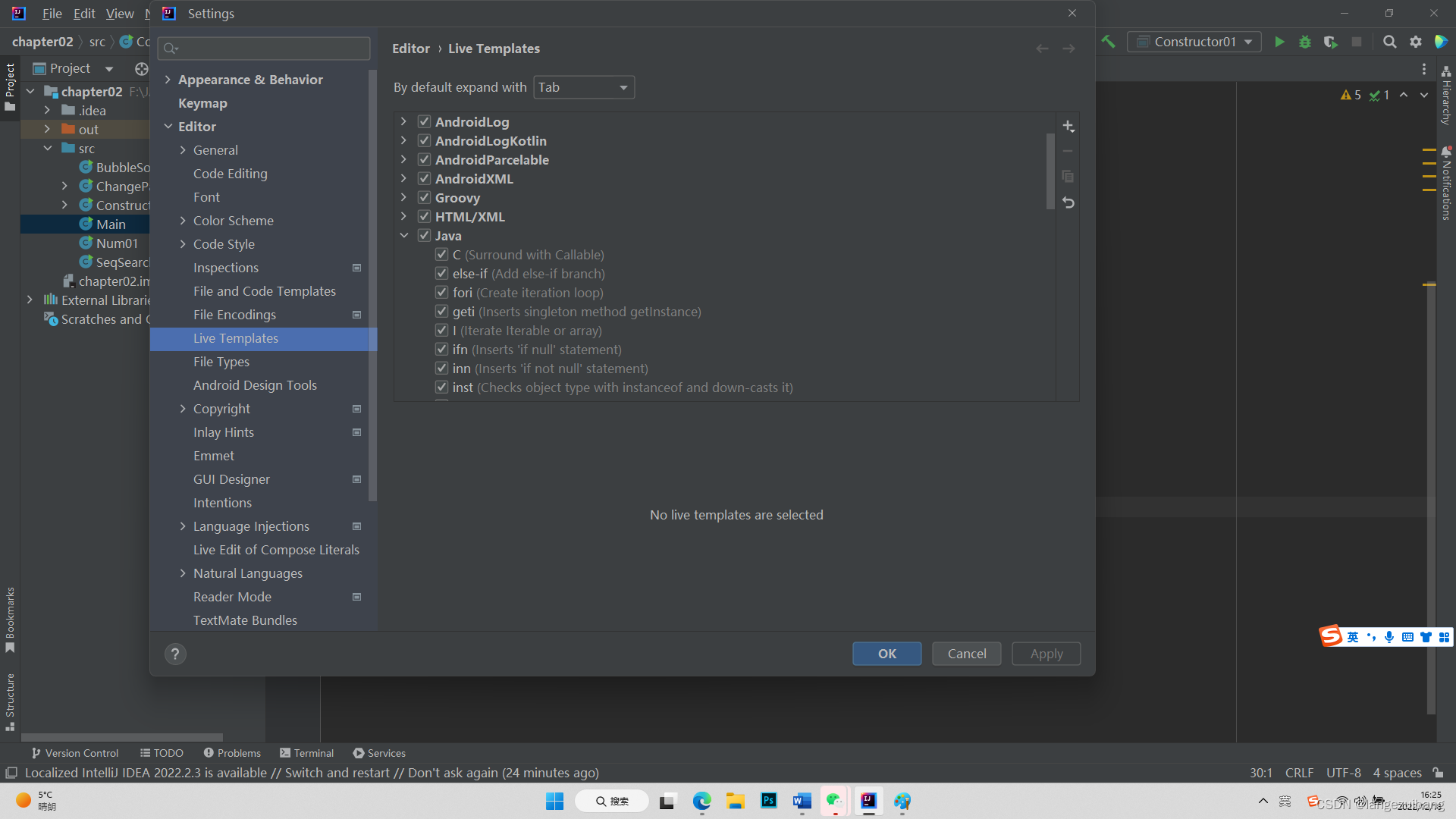The image size is (1456, 819).
Task: Open the File menu
Action: 52,14
